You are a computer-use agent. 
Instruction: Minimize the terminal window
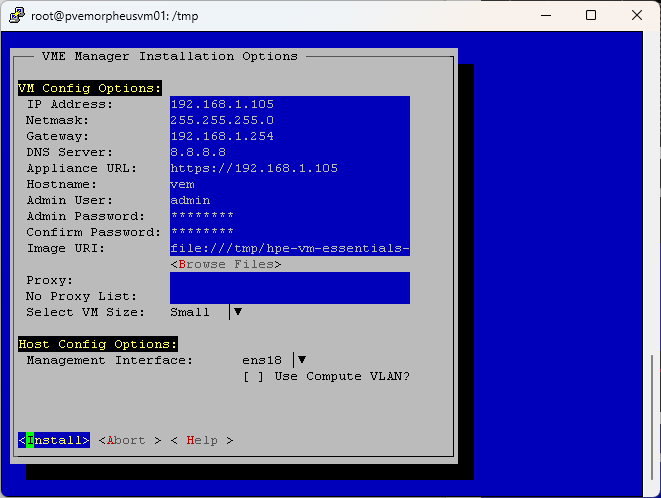(545, 15)
